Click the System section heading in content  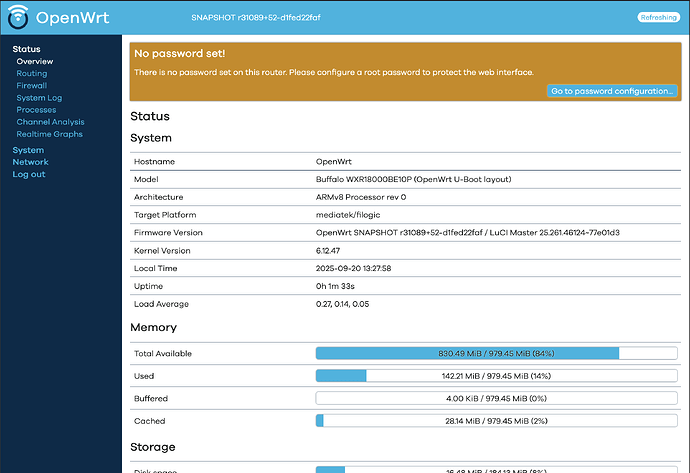click(151, 138)
